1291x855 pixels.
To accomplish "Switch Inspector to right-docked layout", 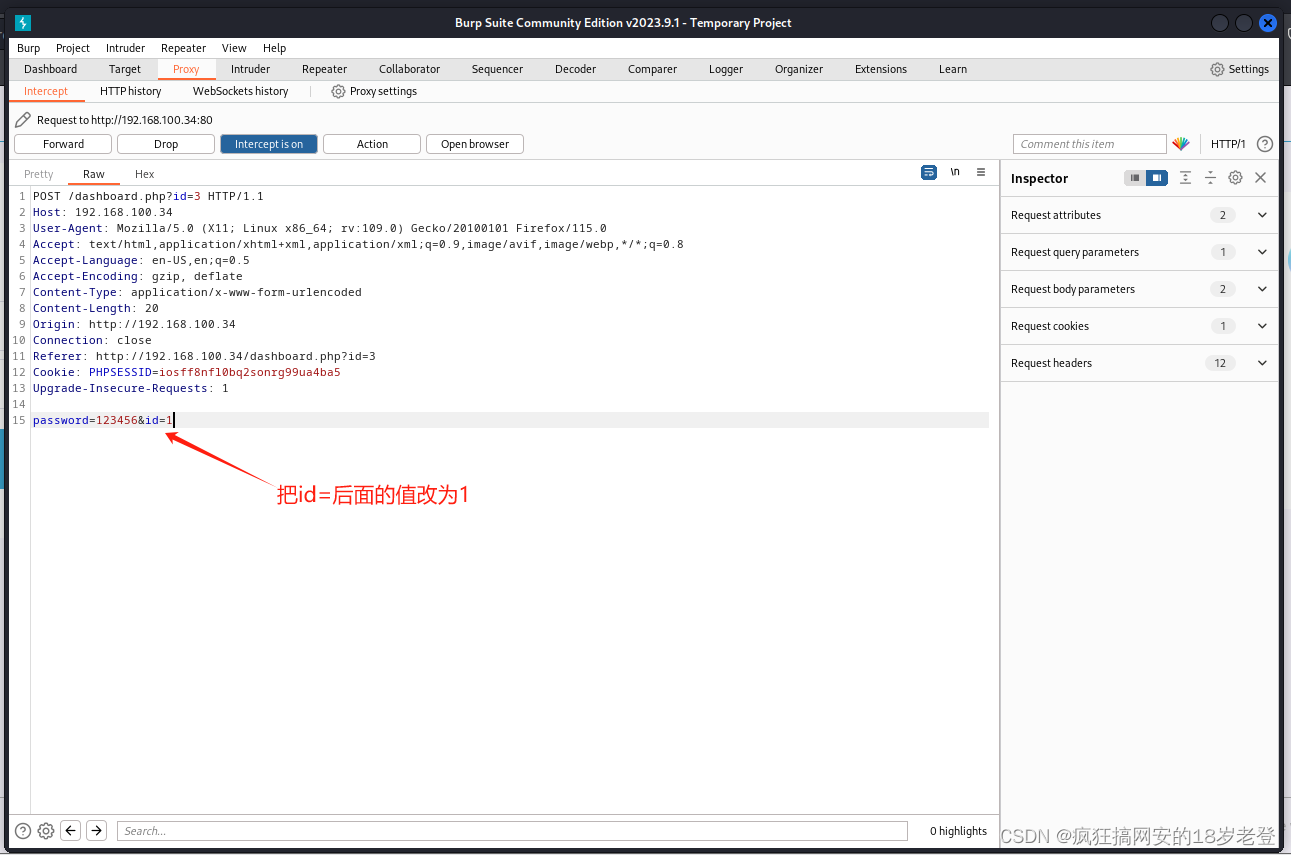I will coord(1157,178).
